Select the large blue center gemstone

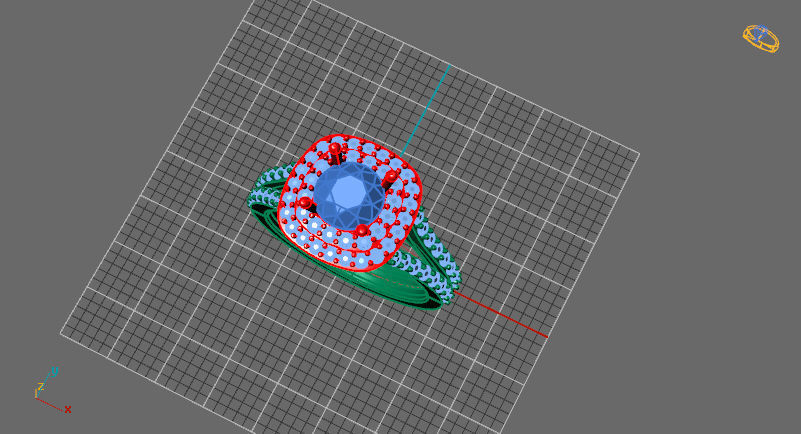(x=349, y=196)
